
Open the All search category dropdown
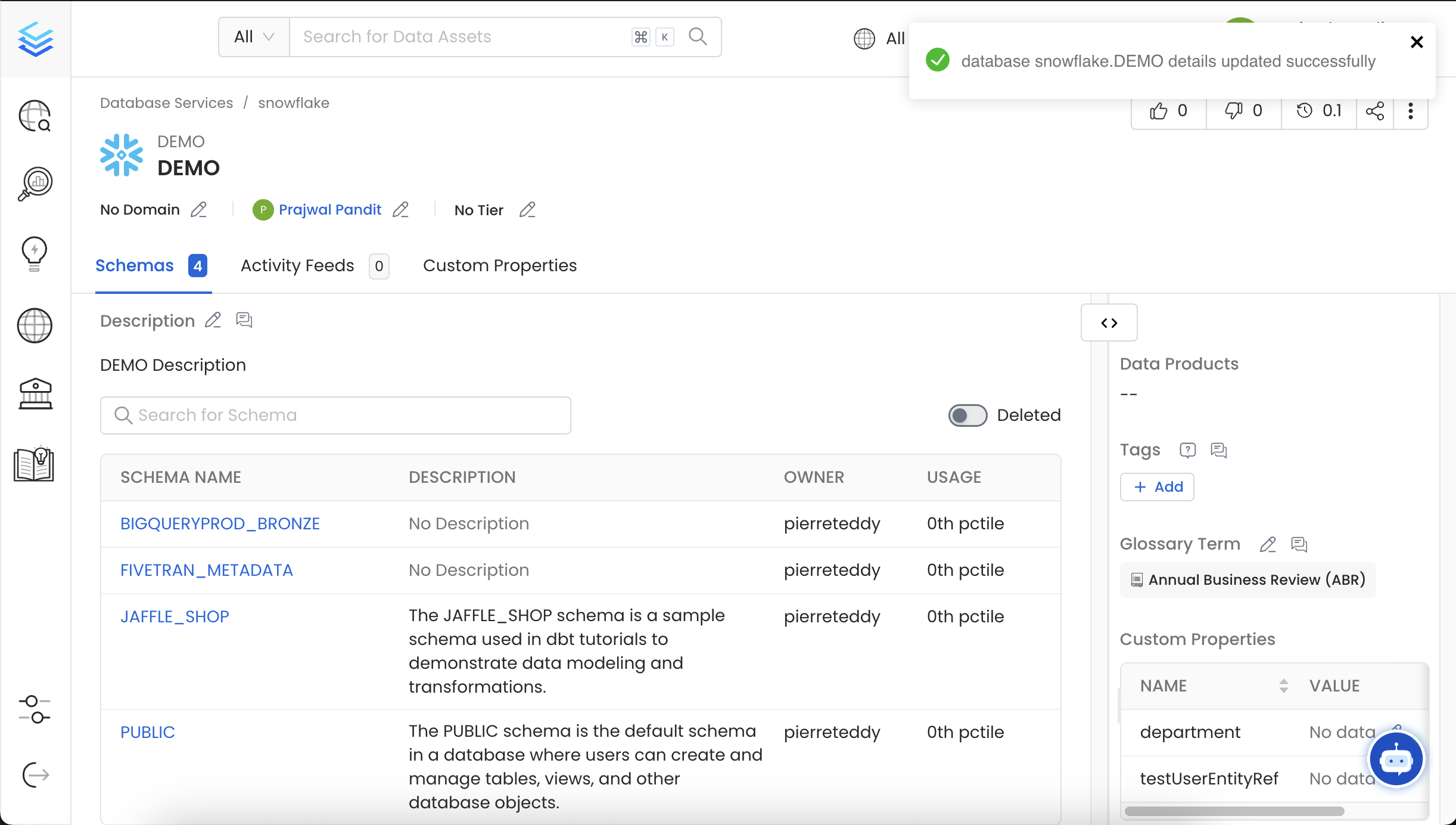click(x=254, y=37)
